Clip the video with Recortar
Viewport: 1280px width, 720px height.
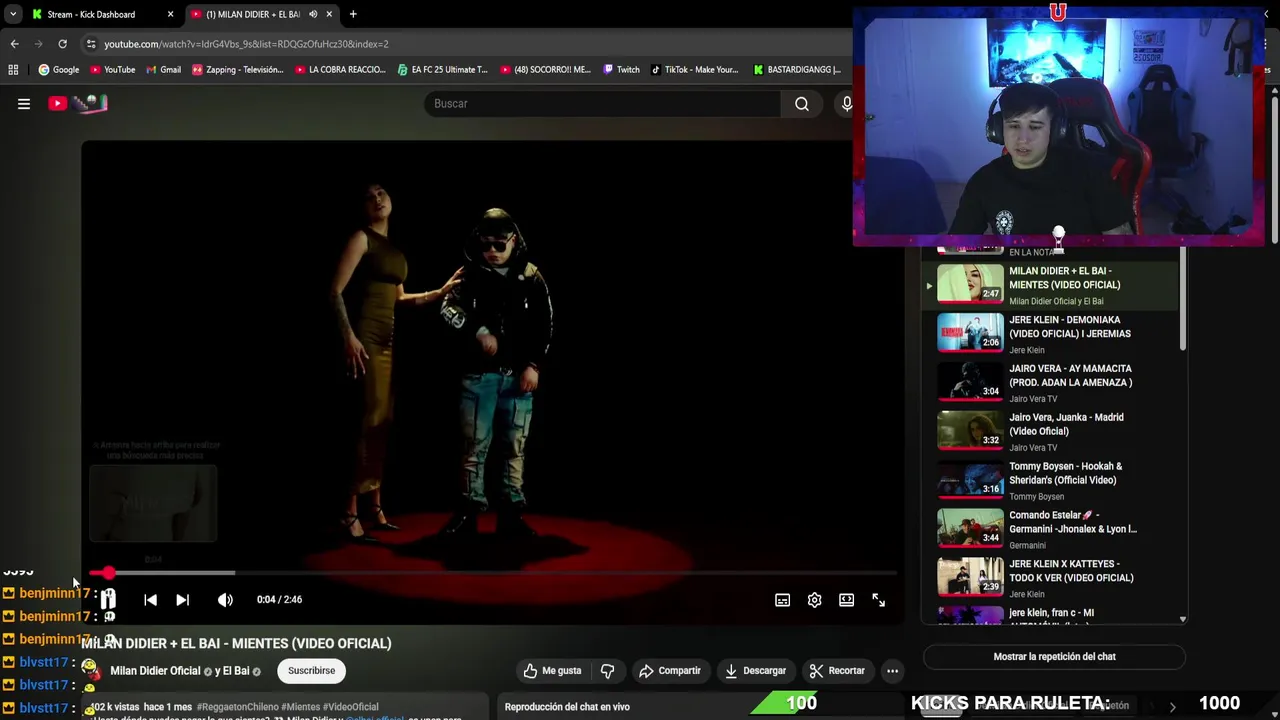837,671
